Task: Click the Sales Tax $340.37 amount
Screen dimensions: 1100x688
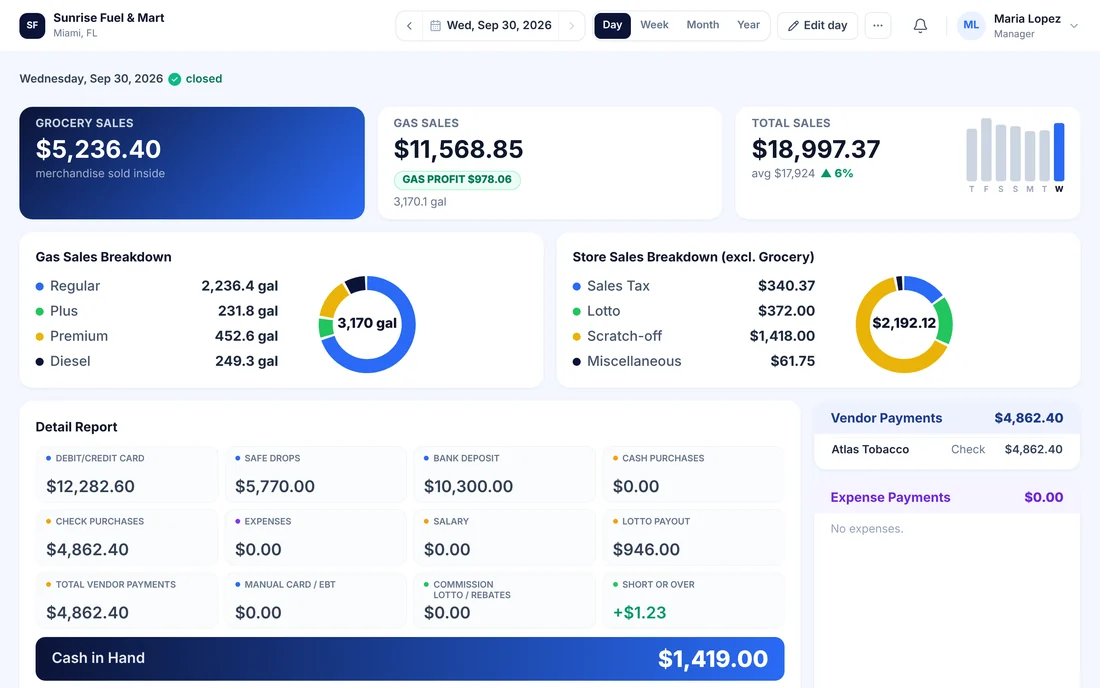Action: [x=786, y=286]
